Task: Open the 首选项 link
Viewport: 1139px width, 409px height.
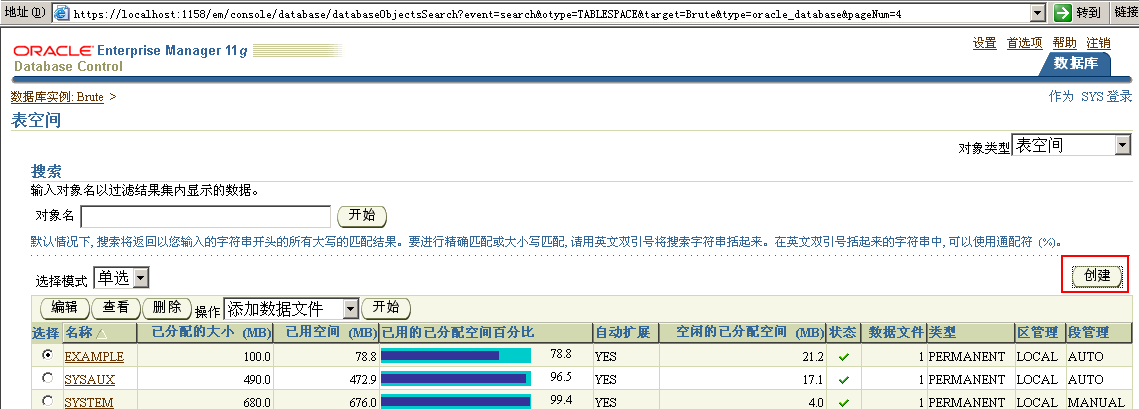Action: click(x=1024, y=43)
